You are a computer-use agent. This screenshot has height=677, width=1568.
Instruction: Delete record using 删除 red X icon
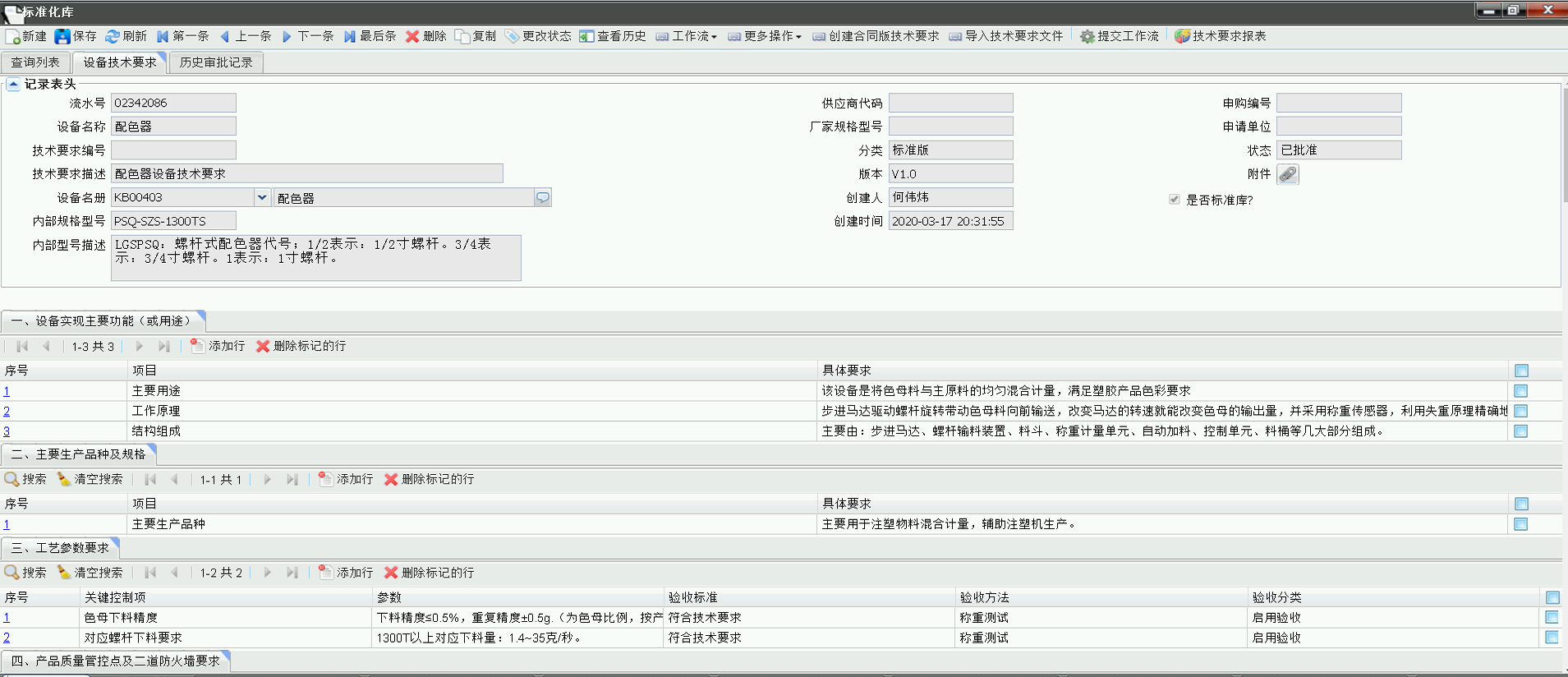tap(412, 36)
